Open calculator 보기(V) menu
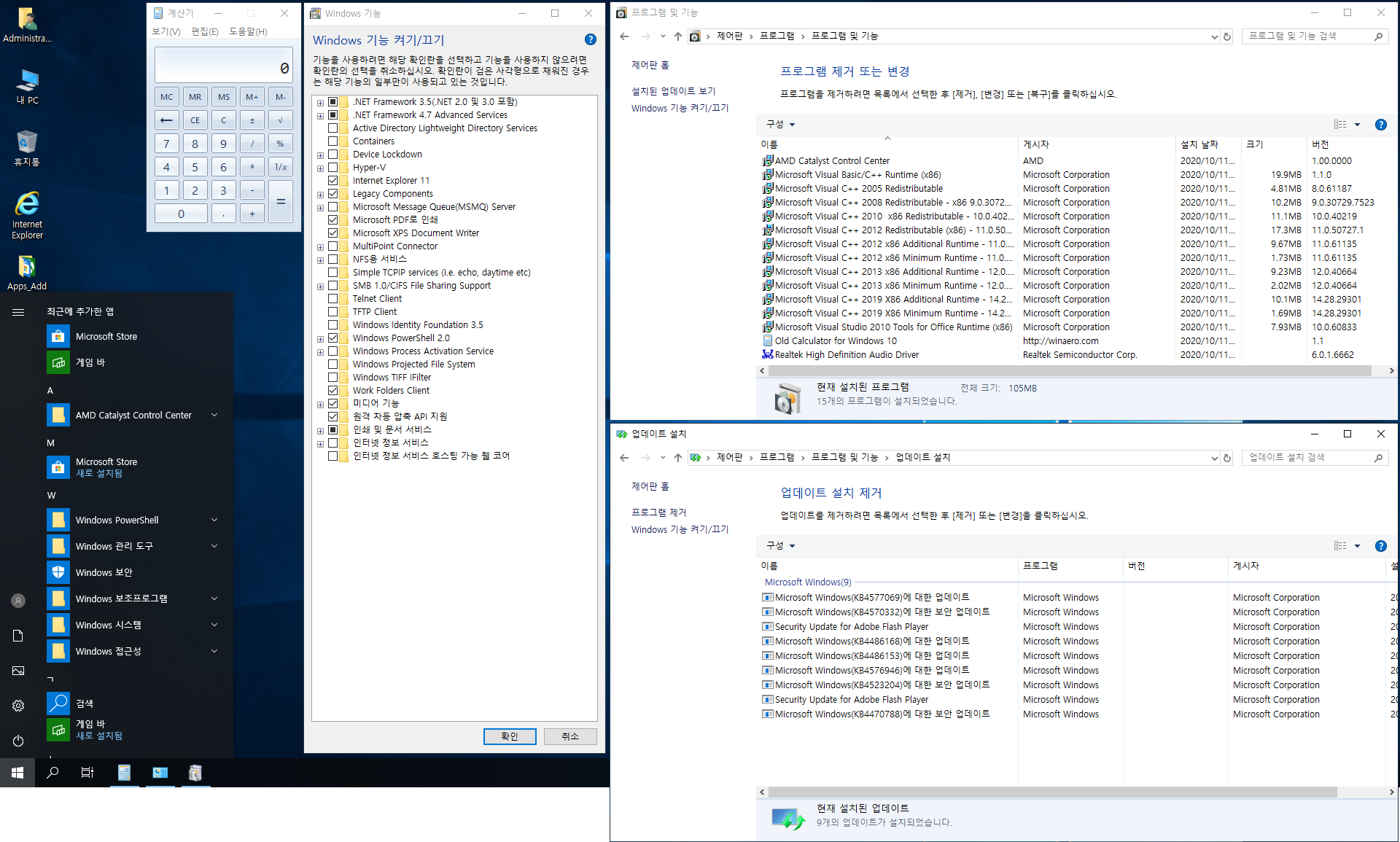This screenshot has width=1400, height=842. pos(166,32)
